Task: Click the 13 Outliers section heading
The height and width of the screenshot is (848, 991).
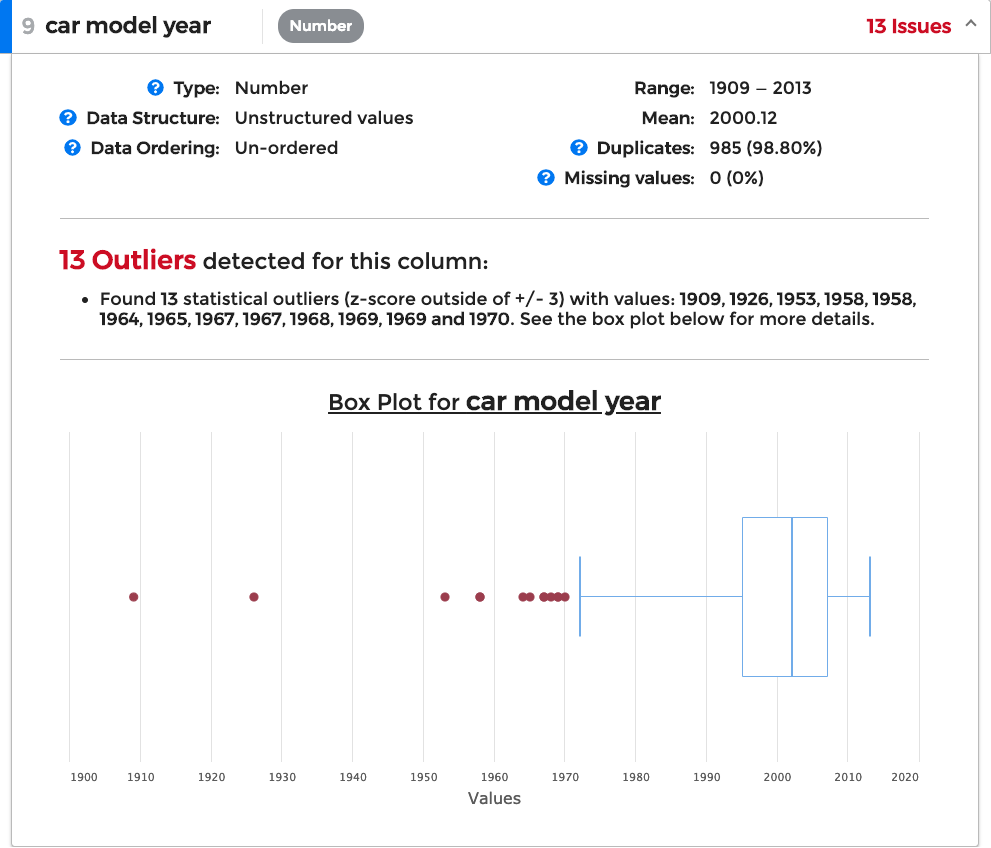Action: 127,260
